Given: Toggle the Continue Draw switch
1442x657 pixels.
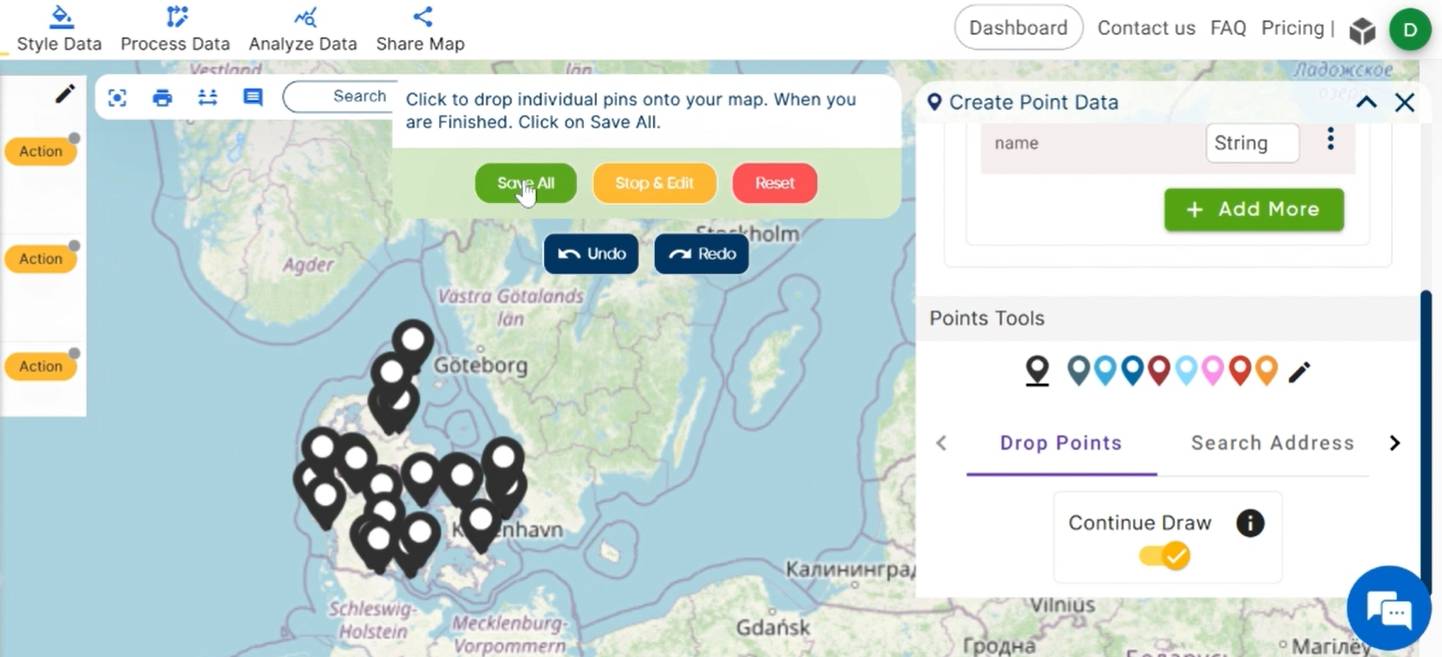Looking at the screenshot, I should point(1165,556).
